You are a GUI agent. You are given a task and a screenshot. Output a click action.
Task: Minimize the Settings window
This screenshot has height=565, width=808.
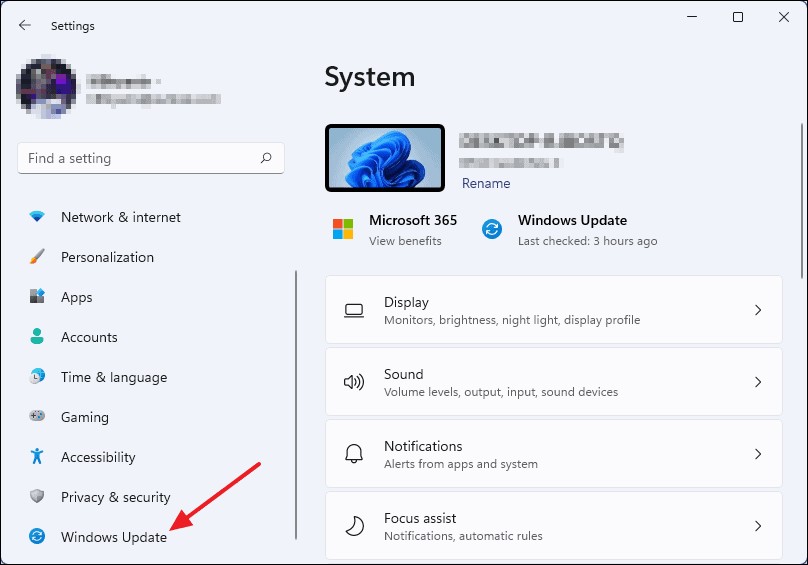[692, 17]
